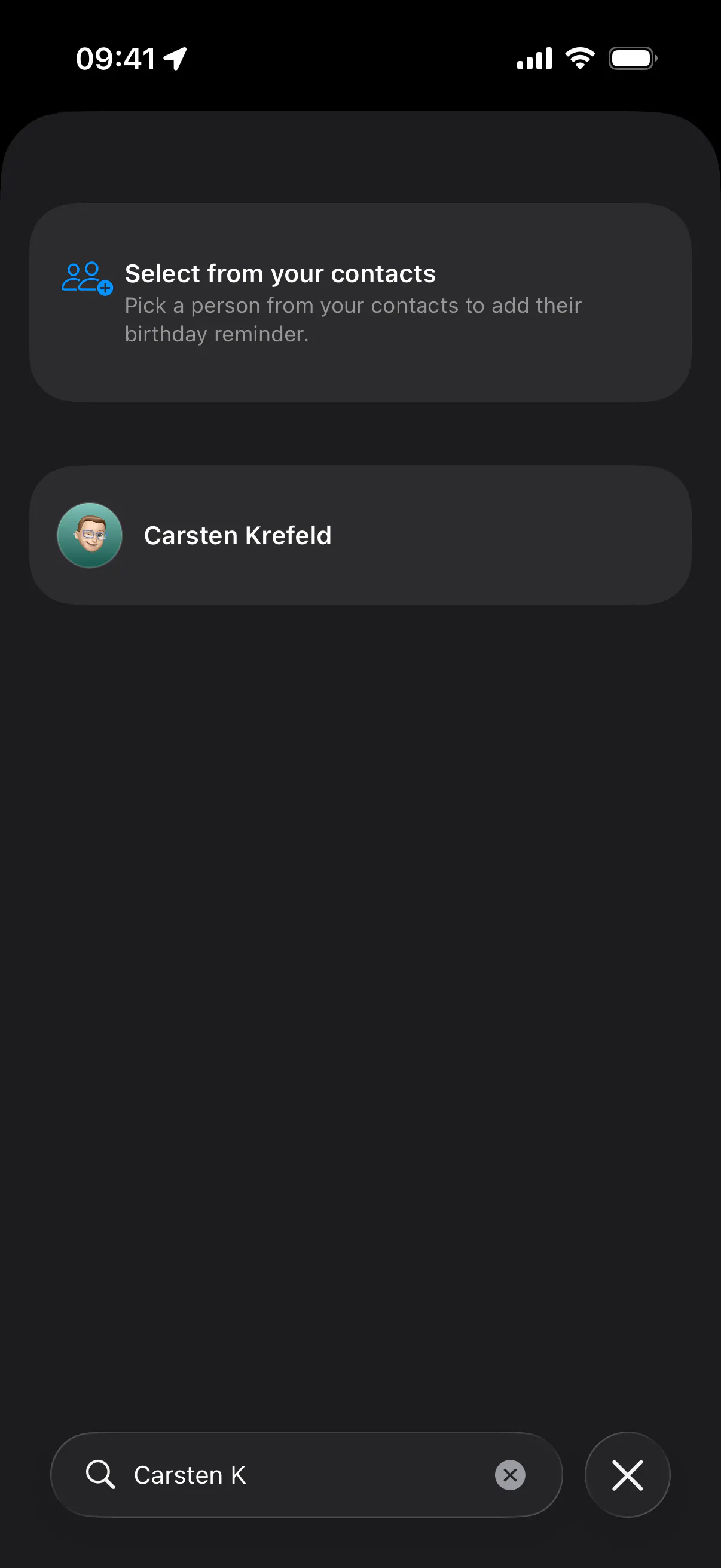
Task: Tap the blank header area above the contacts card
Action: coord(360,157)
